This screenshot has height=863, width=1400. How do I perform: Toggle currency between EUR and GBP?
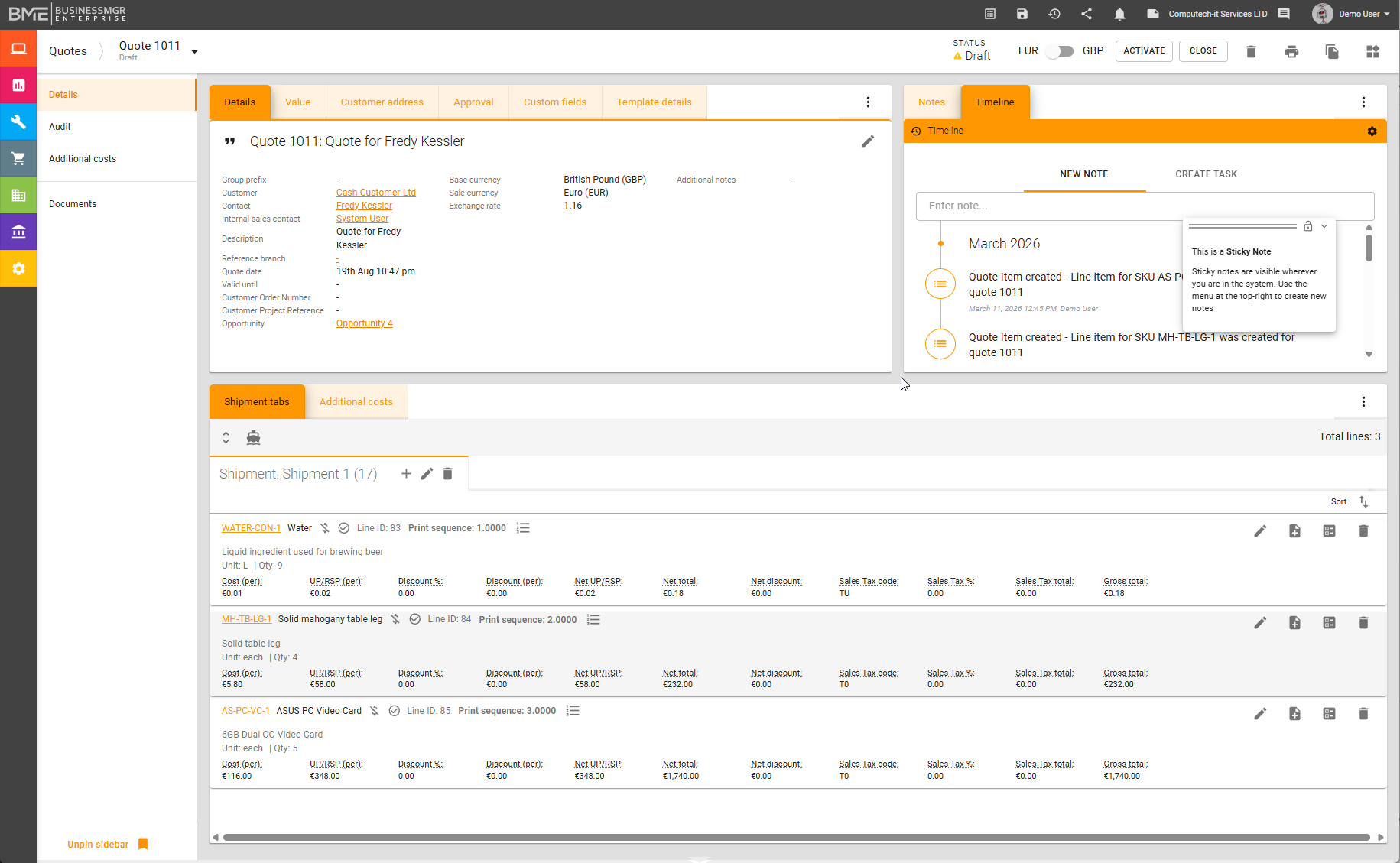click(1060, 51)
